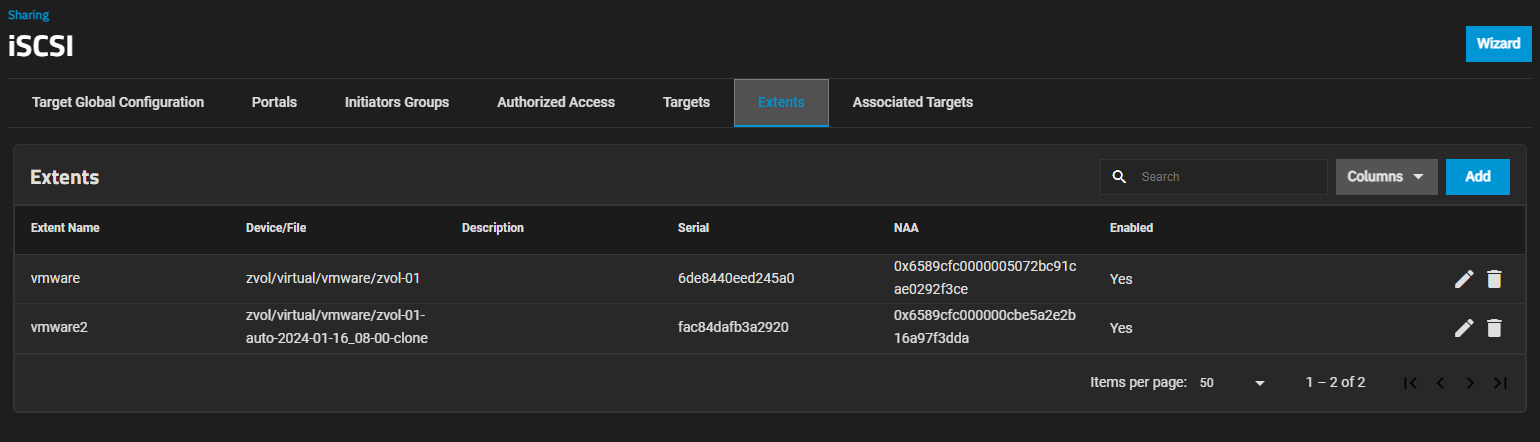Screen dimensions: 1540x442
Task: Click the Sharing breadcrumb link
Action: pos(28,15)
